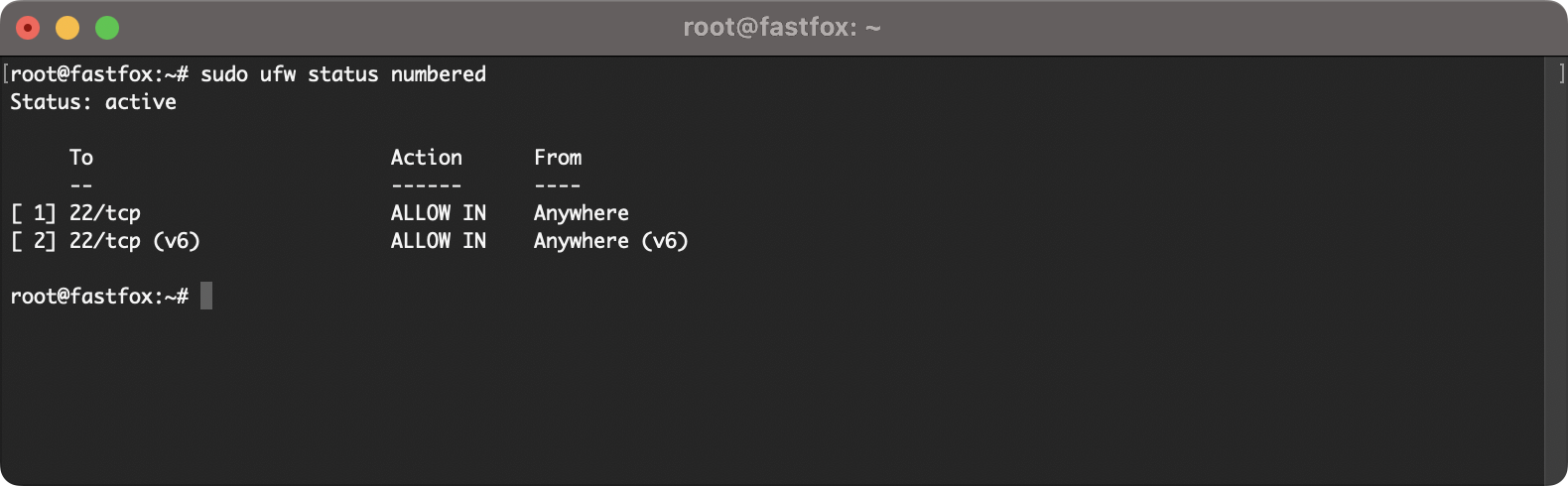
Task: Place cursor at the blinking prompt block
Action: pos(206,296)
